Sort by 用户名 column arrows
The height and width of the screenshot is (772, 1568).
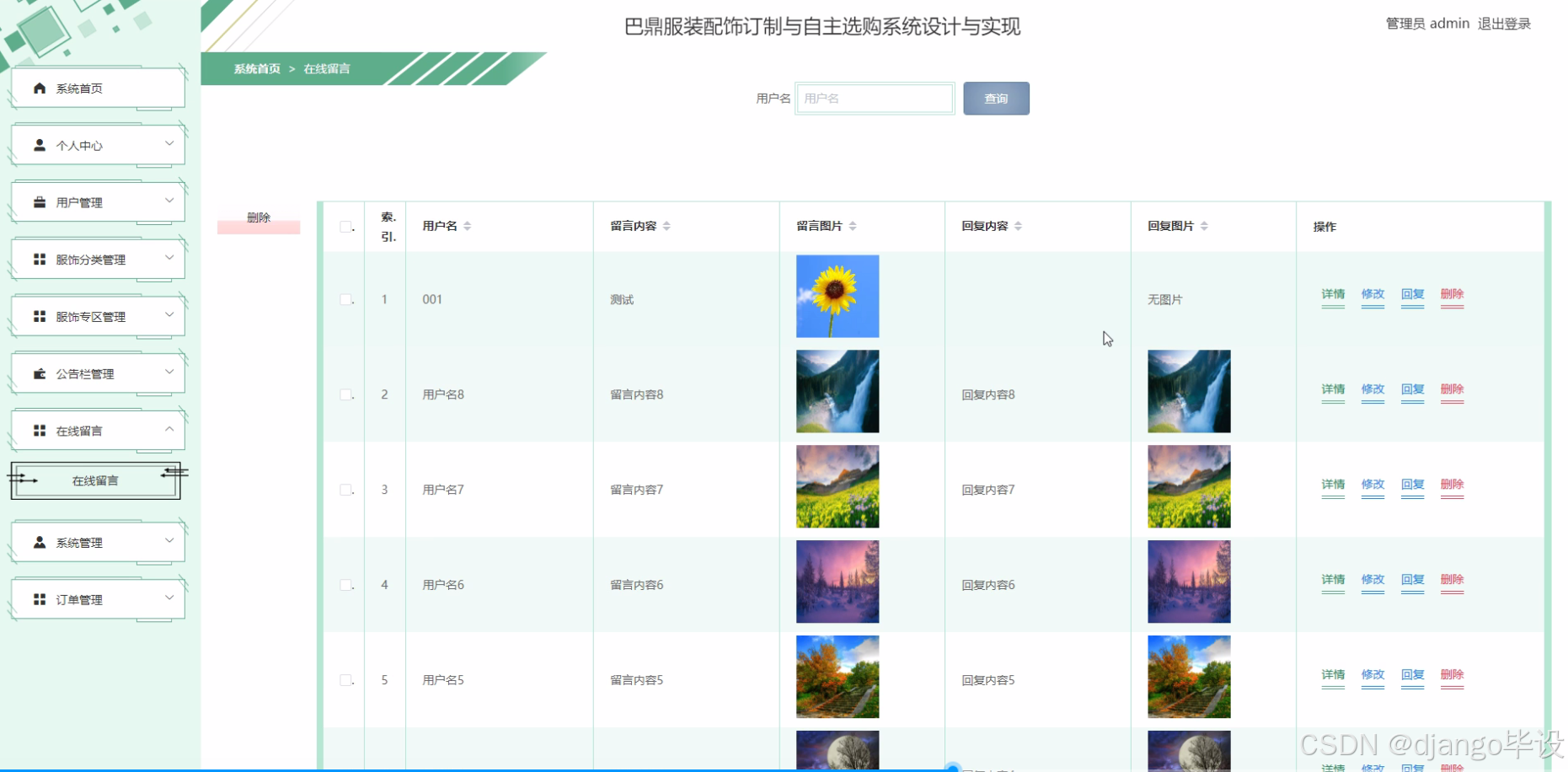pyautogui.click(x=468, y=226)
